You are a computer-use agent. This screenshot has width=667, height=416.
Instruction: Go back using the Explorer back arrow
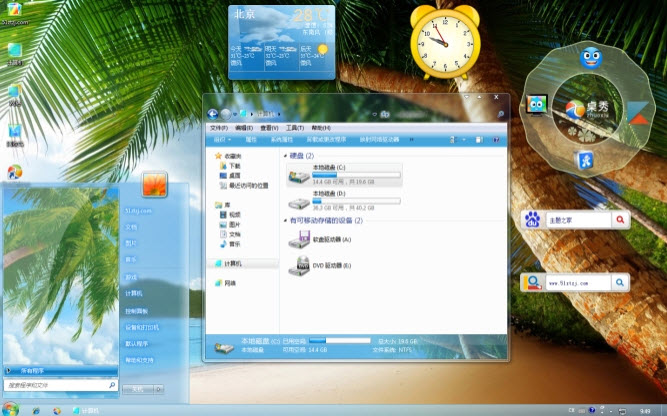pos(213,114)
